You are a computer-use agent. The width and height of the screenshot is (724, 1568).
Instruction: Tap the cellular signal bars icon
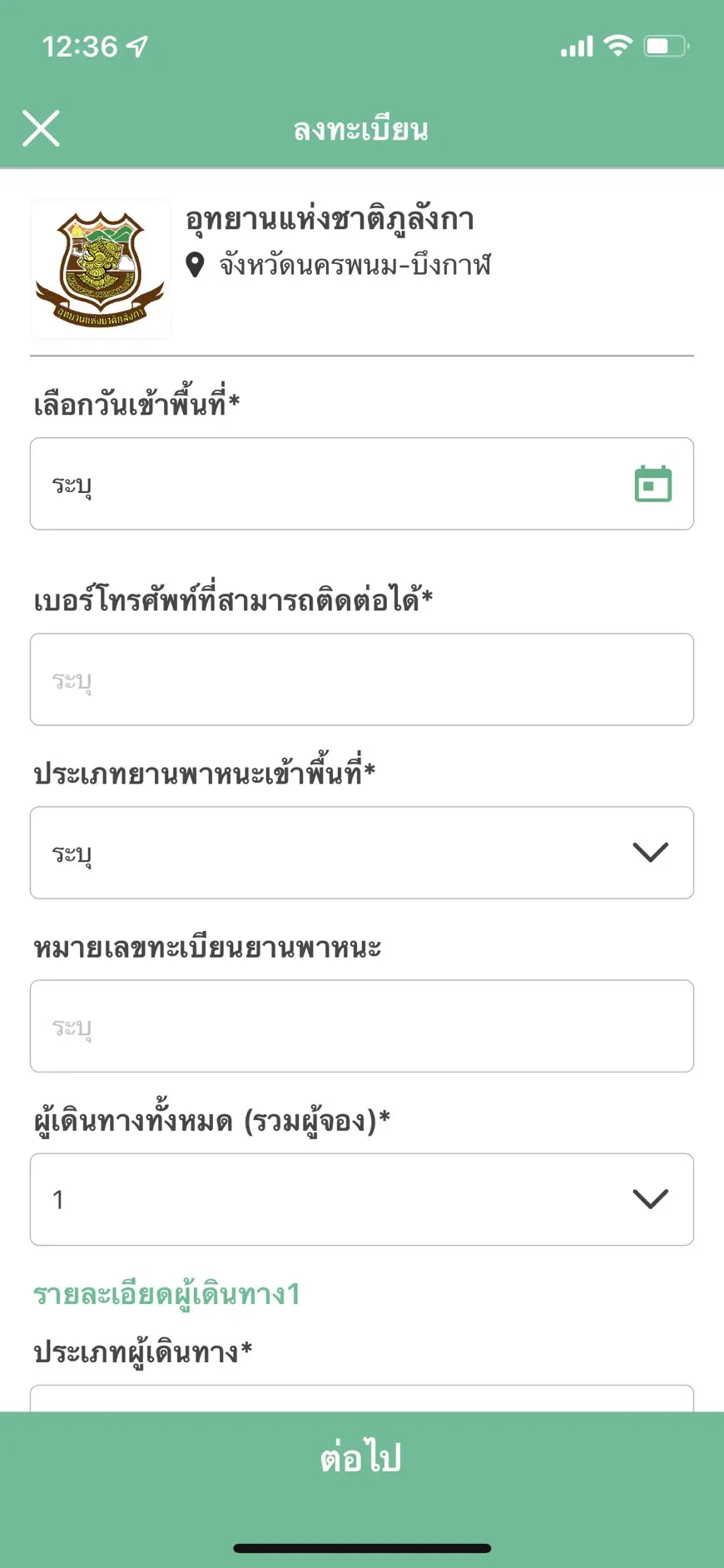click(x=577, y=47)
